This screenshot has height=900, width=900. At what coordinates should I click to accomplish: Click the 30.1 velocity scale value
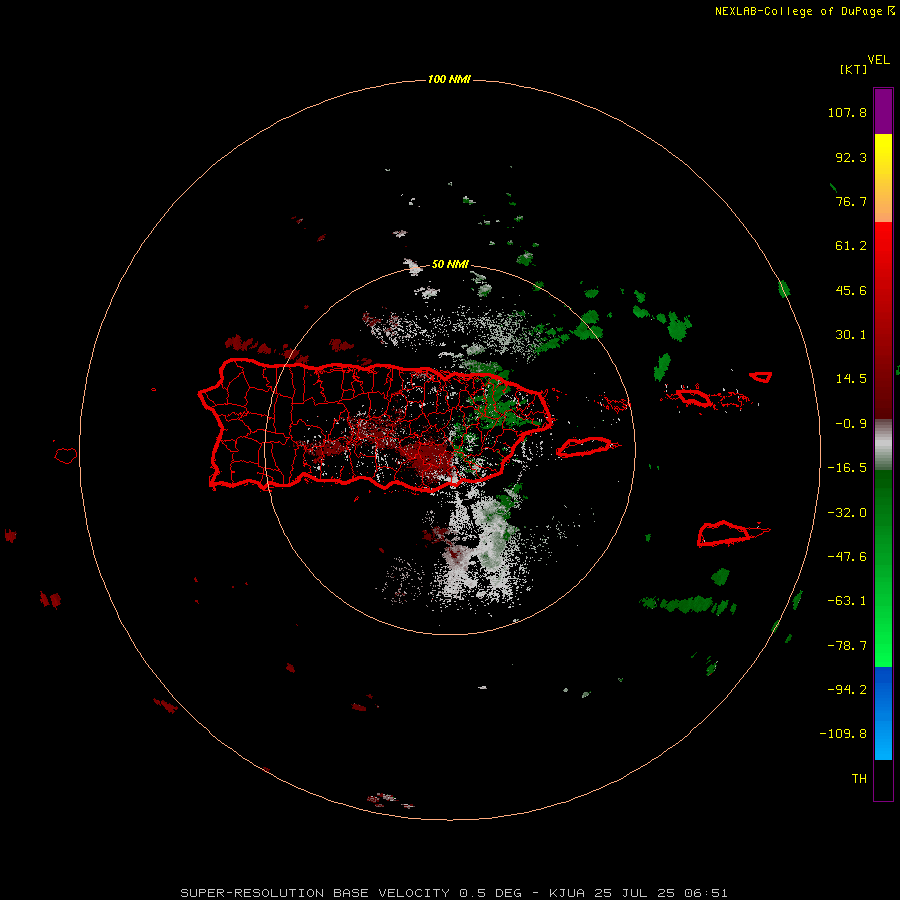[851, 335]
